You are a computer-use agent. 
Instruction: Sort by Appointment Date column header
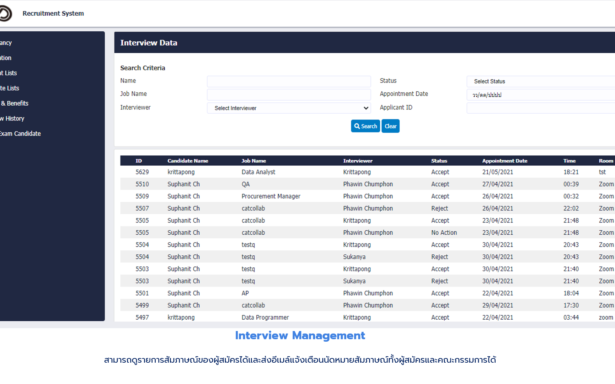tap(504, 161)
